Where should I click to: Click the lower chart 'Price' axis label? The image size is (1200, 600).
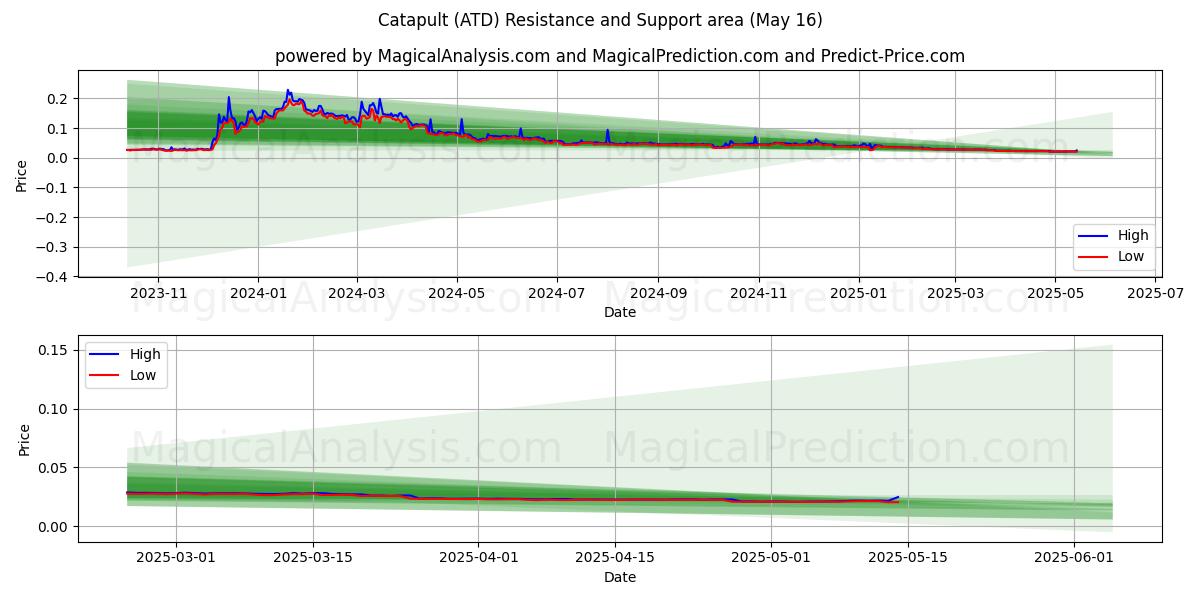(x=25, y=440)
